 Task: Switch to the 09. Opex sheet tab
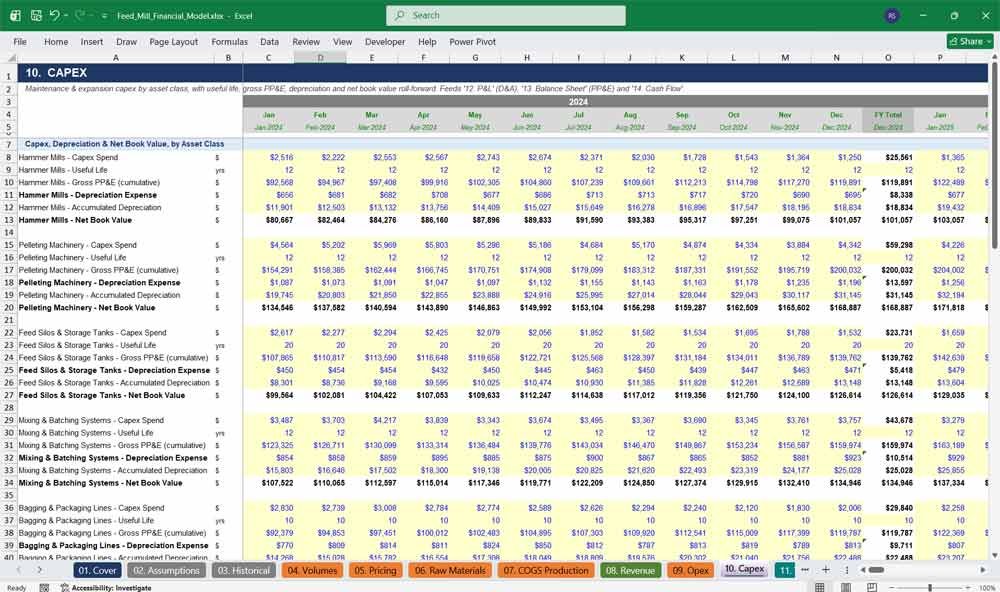pyautogui.click(x=691, y=570)
